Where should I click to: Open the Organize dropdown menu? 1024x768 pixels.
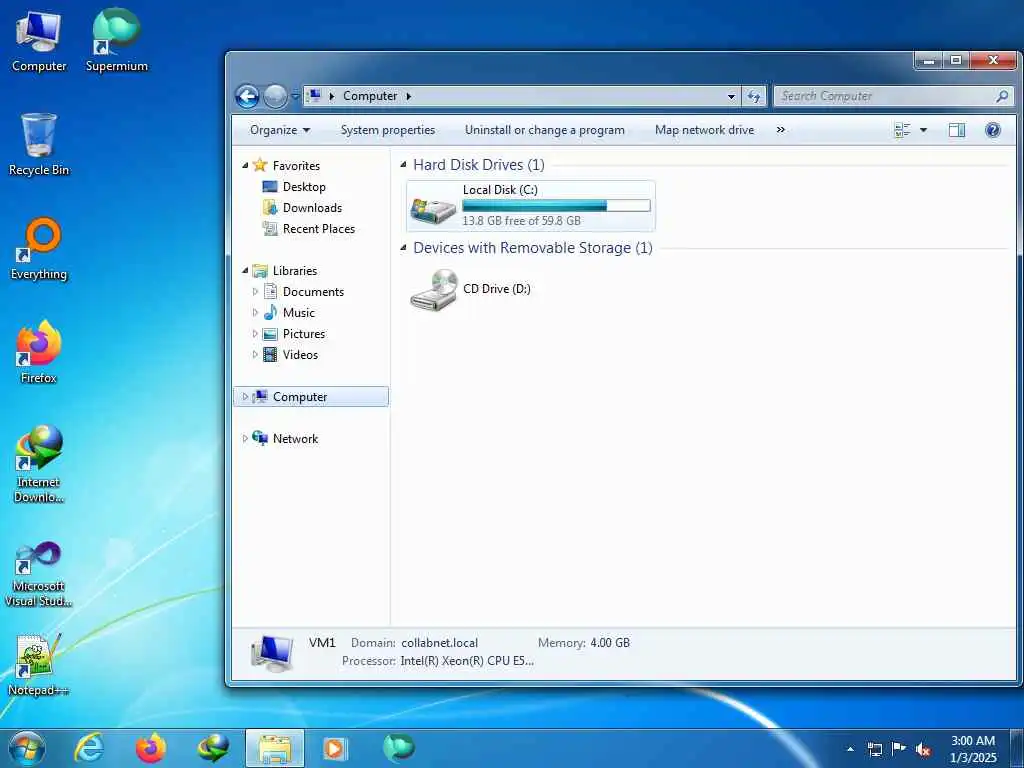280,130
